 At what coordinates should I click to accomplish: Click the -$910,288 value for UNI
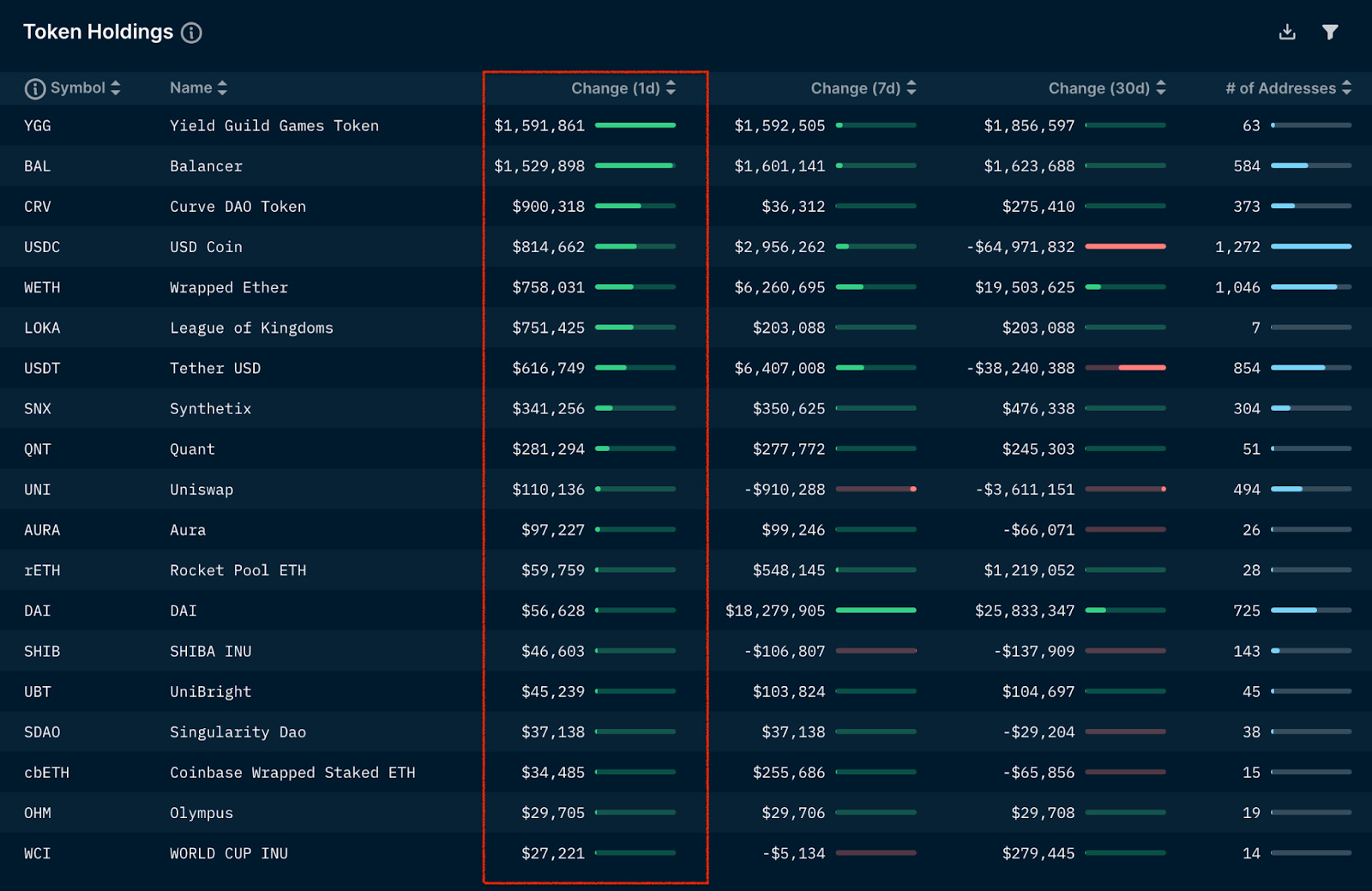[785, 490]
